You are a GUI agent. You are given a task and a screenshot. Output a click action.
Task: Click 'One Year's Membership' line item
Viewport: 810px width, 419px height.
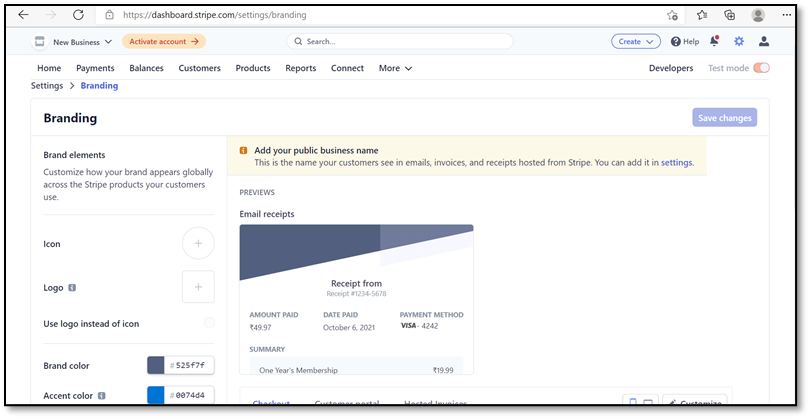click(299, 370)
